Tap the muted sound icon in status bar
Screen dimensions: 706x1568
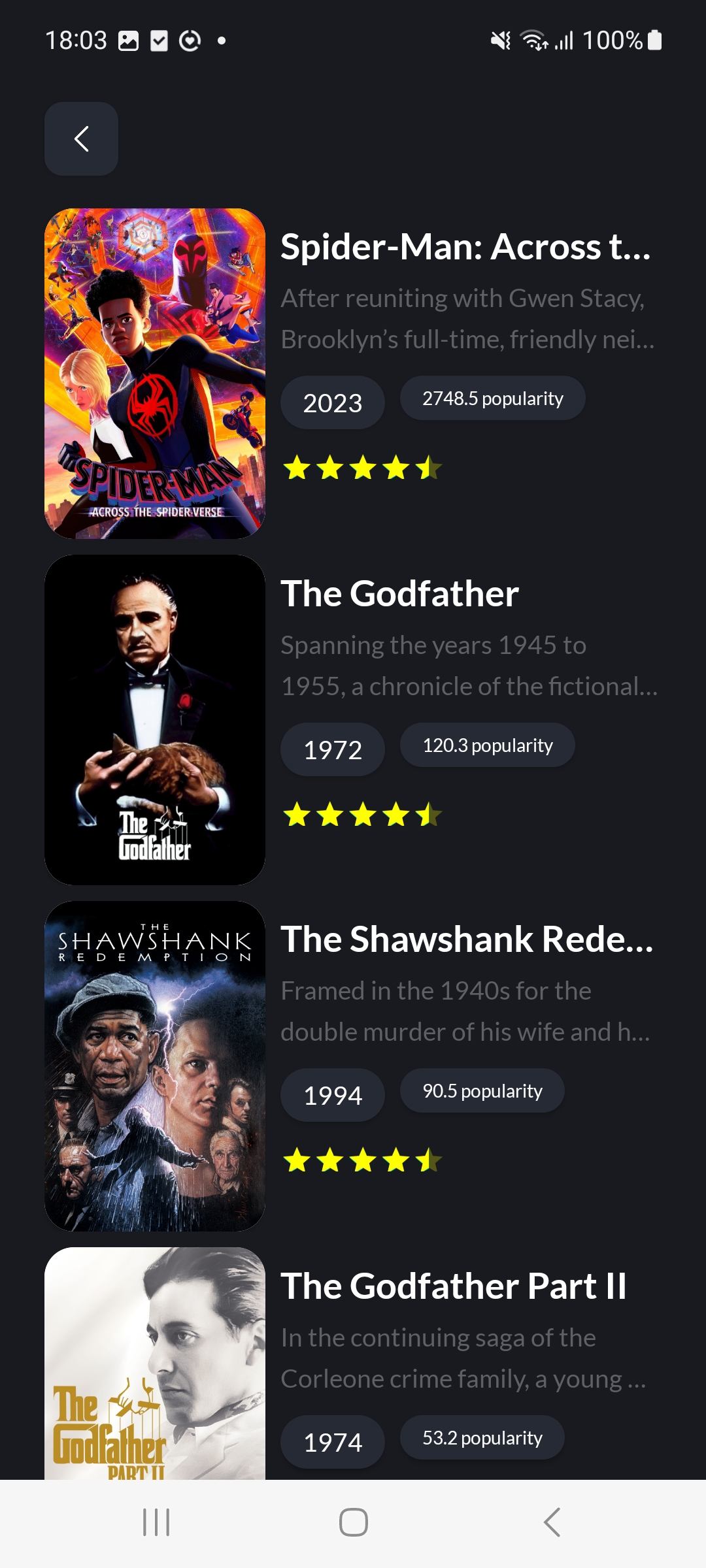tap(501, 41)
